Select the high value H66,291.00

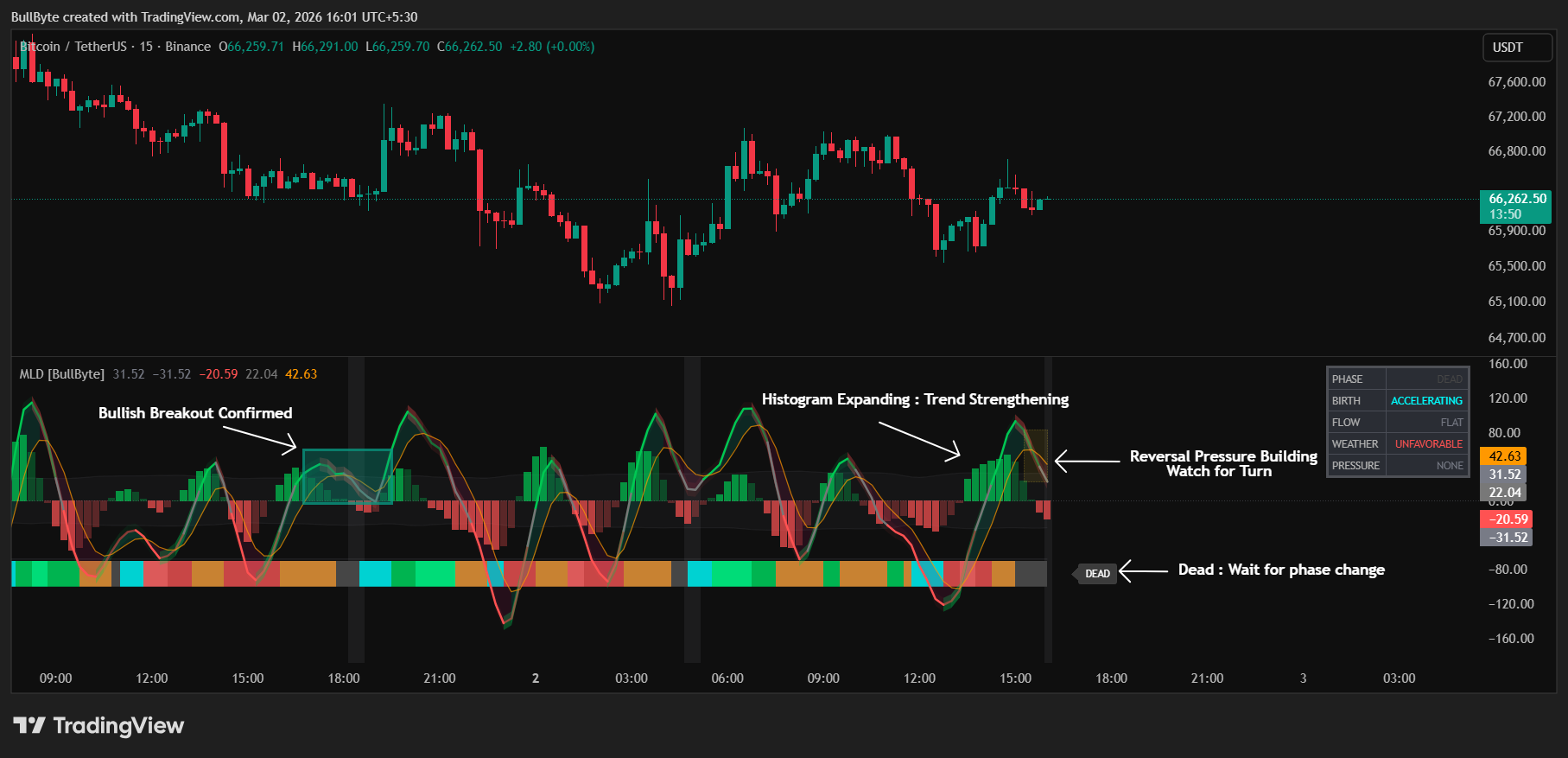click(325, 47)
